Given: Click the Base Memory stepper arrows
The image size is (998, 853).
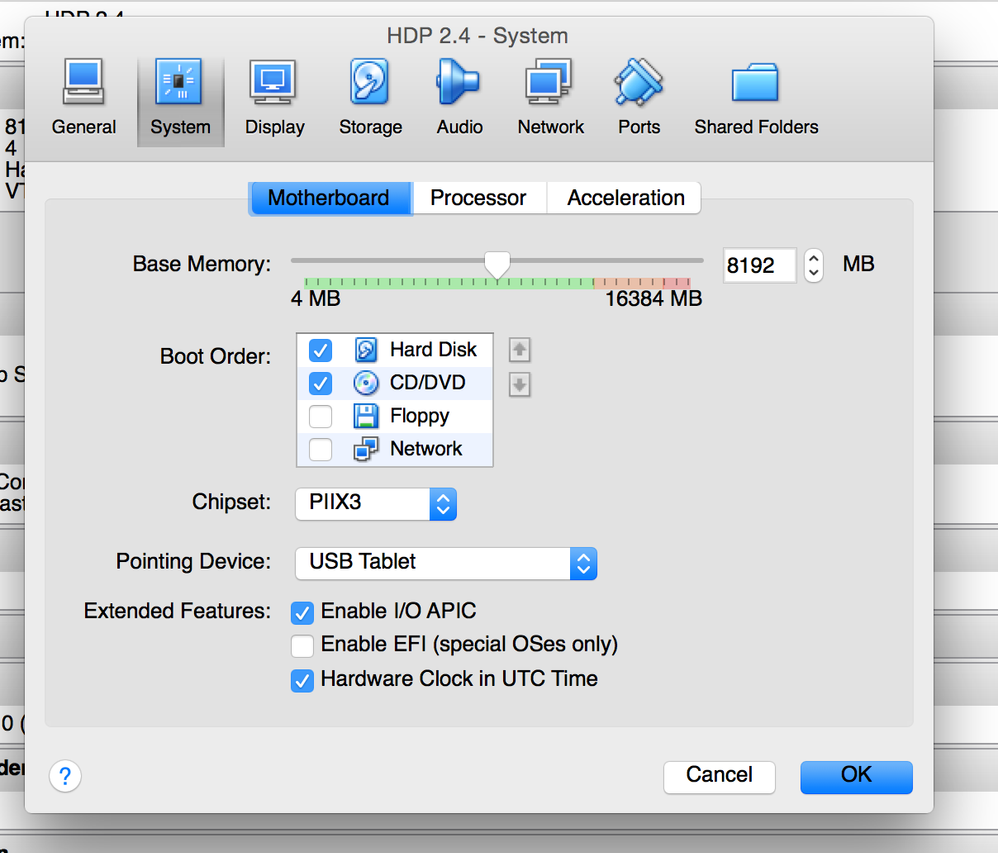Looking at the screenshot, I should click(813, 265).
